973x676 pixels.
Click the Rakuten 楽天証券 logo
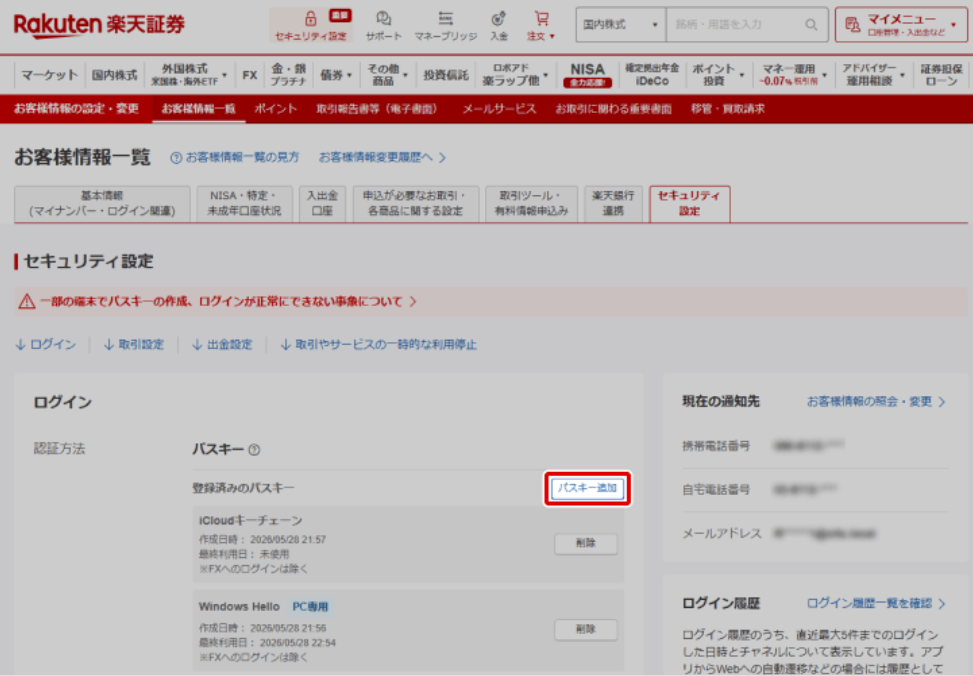(99, 25)
